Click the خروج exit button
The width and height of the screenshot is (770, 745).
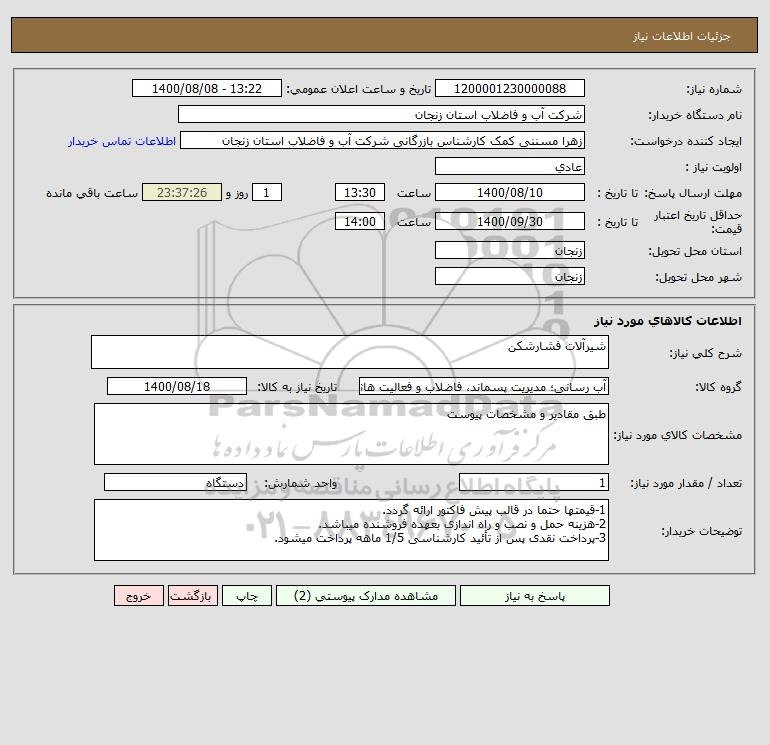click(x=138, y=596)
